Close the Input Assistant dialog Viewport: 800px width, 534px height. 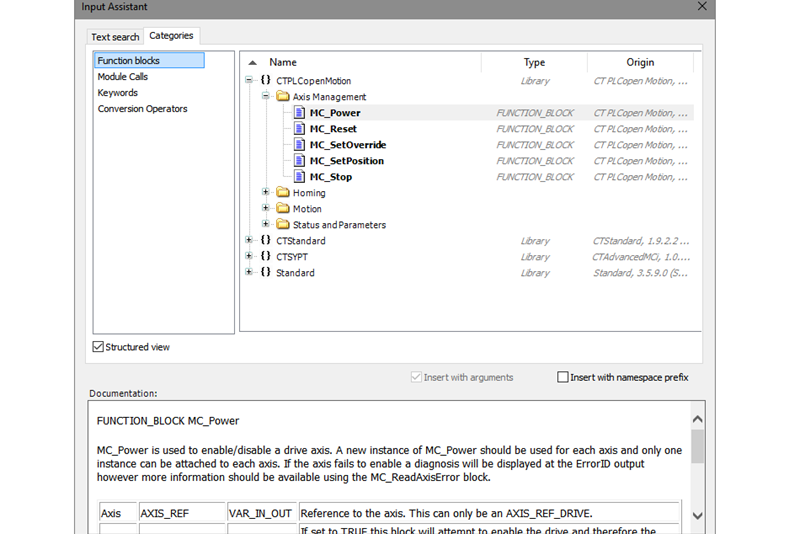702,6
